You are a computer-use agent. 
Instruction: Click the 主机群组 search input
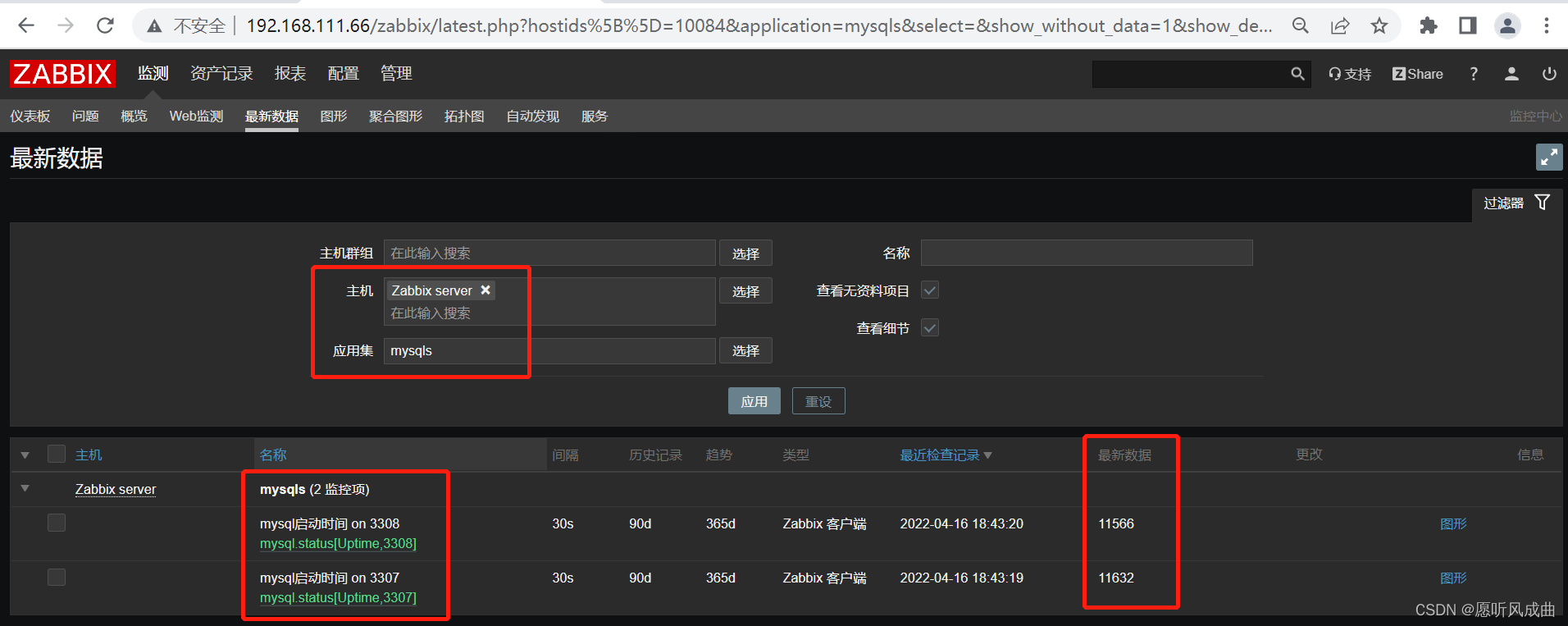549,253
